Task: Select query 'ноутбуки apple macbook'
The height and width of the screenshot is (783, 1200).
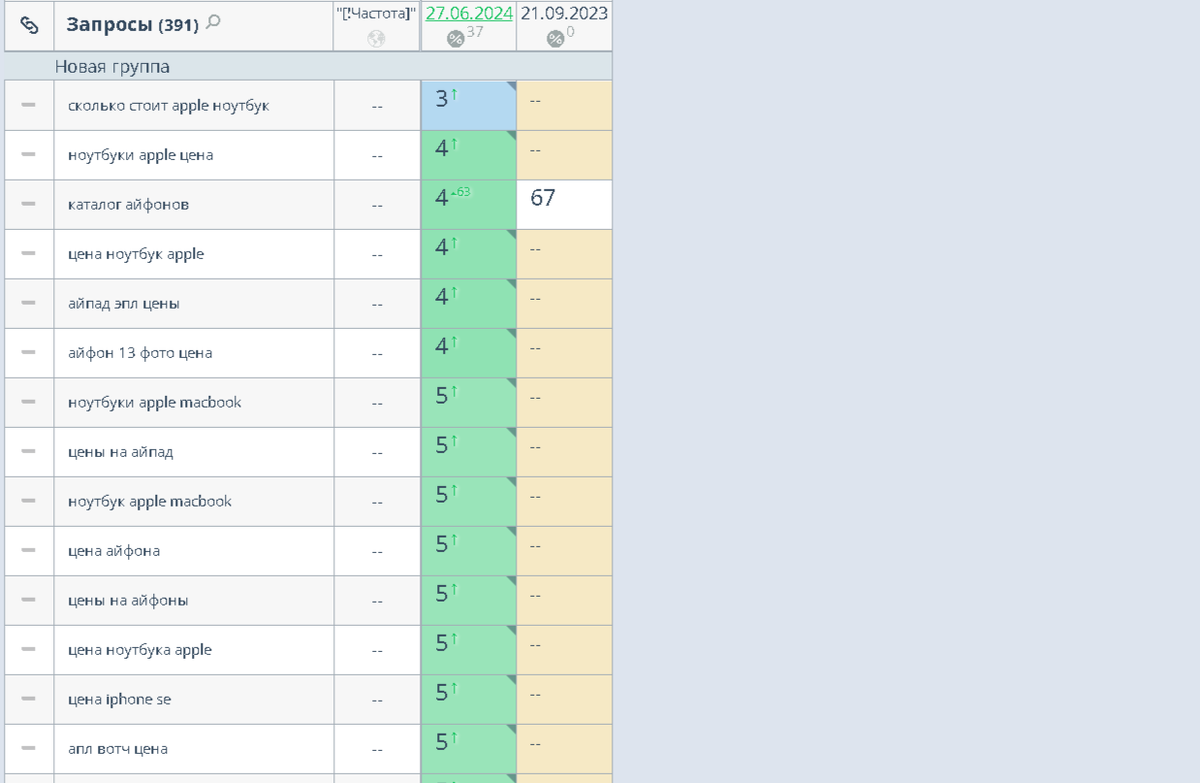Action: [x=155, y=402]
